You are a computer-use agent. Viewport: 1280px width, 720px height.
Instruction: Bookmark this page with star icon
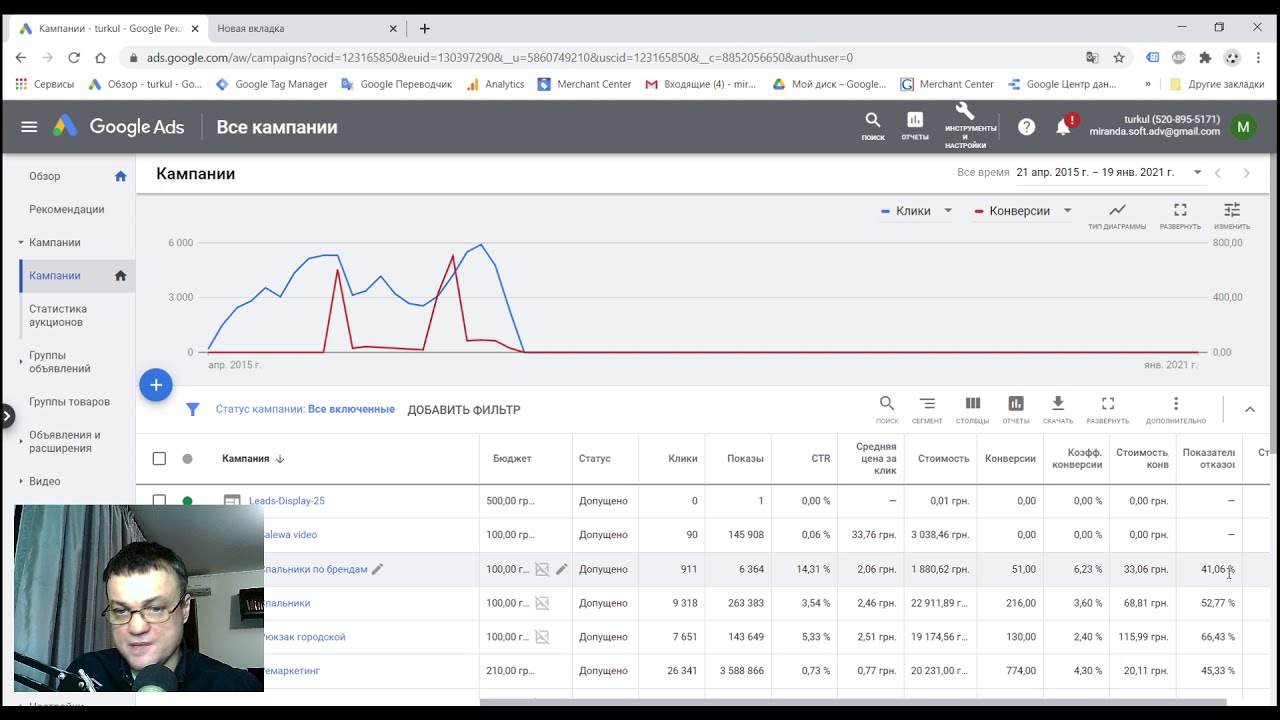click(1119, 57)
